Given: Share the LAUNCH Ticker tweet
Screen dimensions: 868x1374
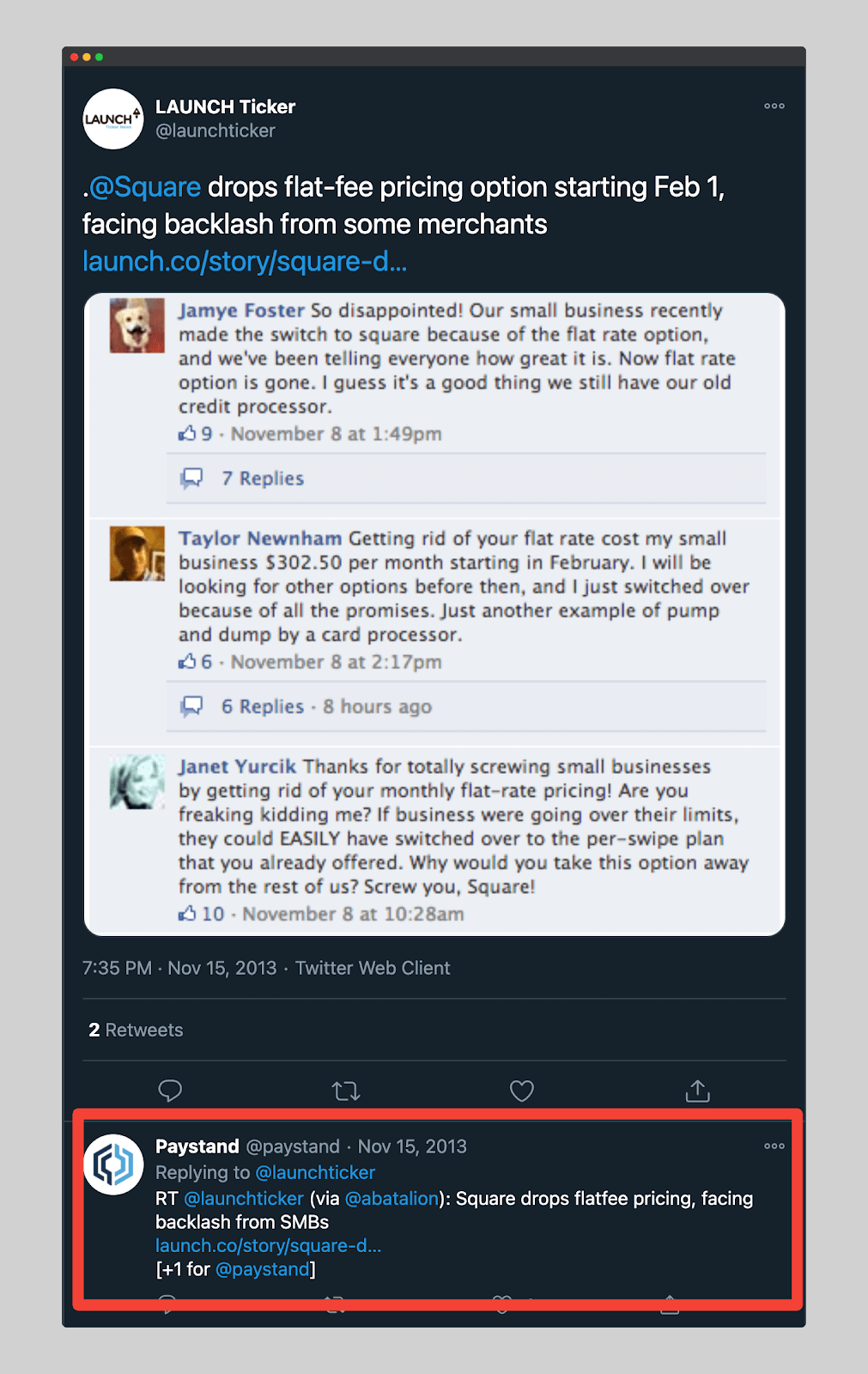Looking at the screenshot, I should 698,1091.
